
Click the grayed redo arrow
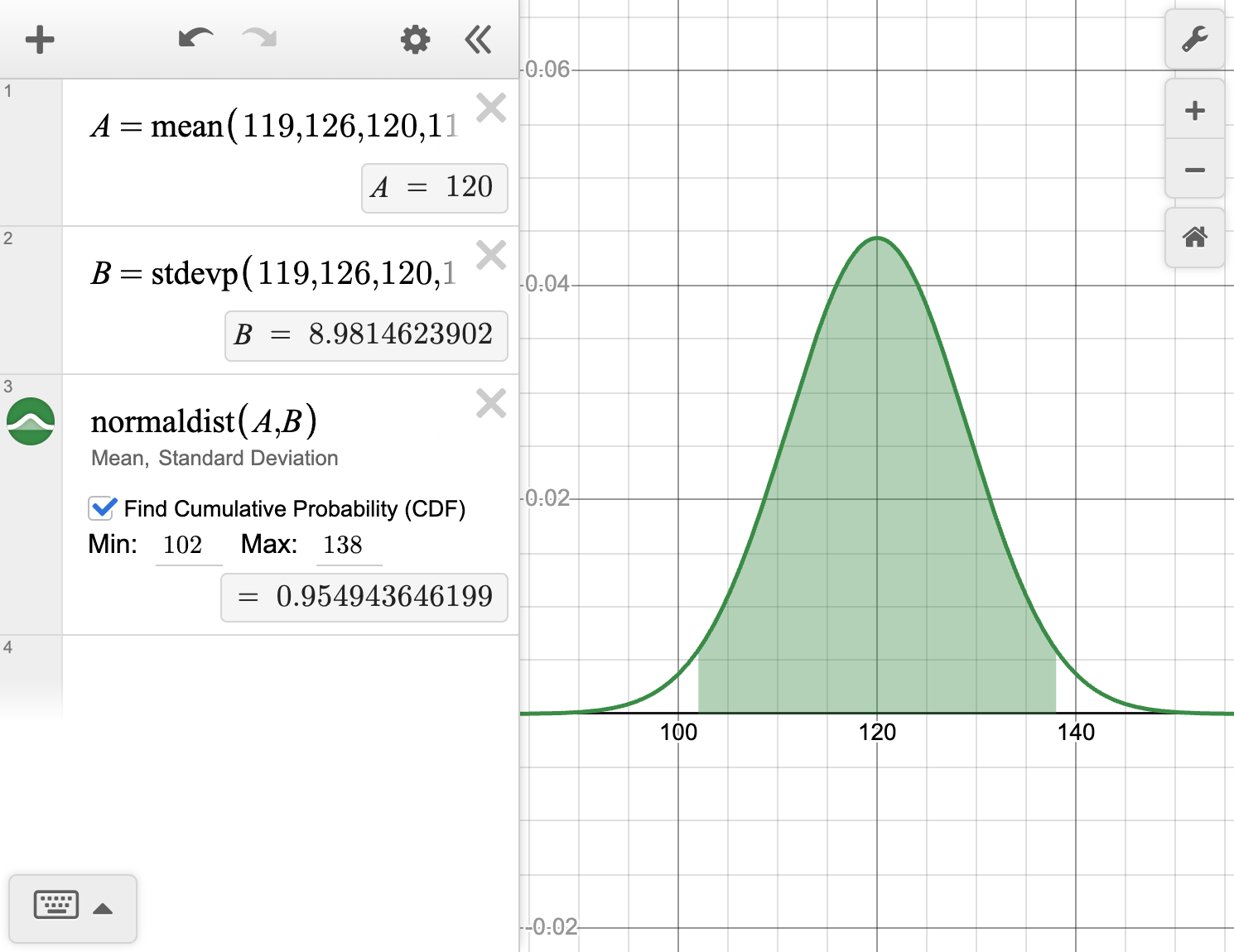[x=259, y=39]
